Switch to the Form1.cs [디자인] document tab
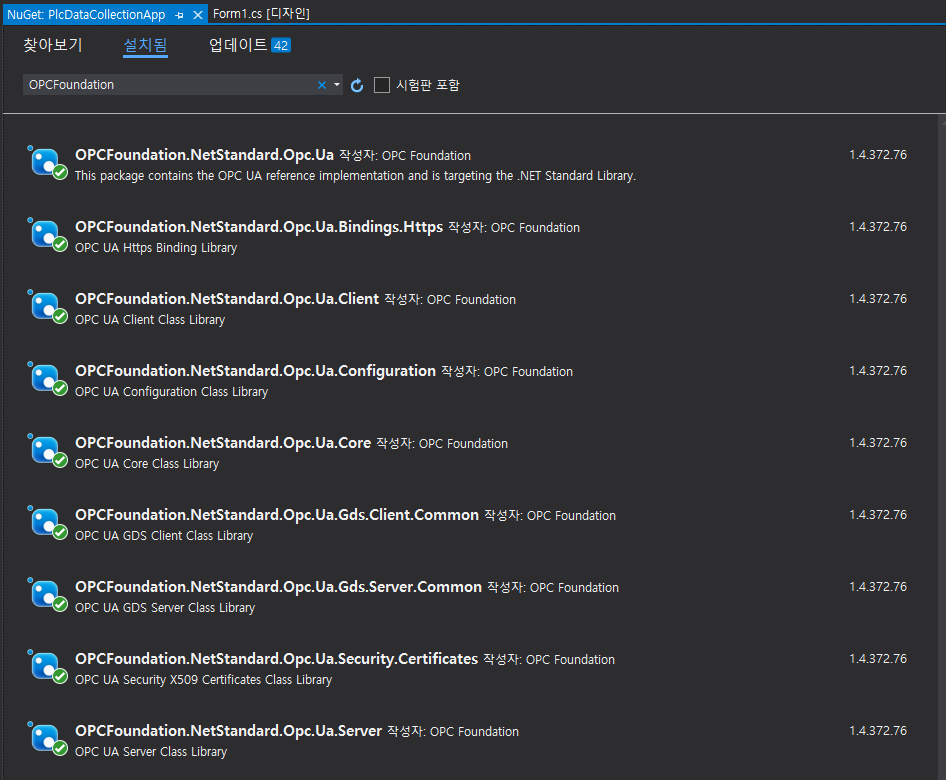The height and width of the screenshot is (780, 946). 261,13
